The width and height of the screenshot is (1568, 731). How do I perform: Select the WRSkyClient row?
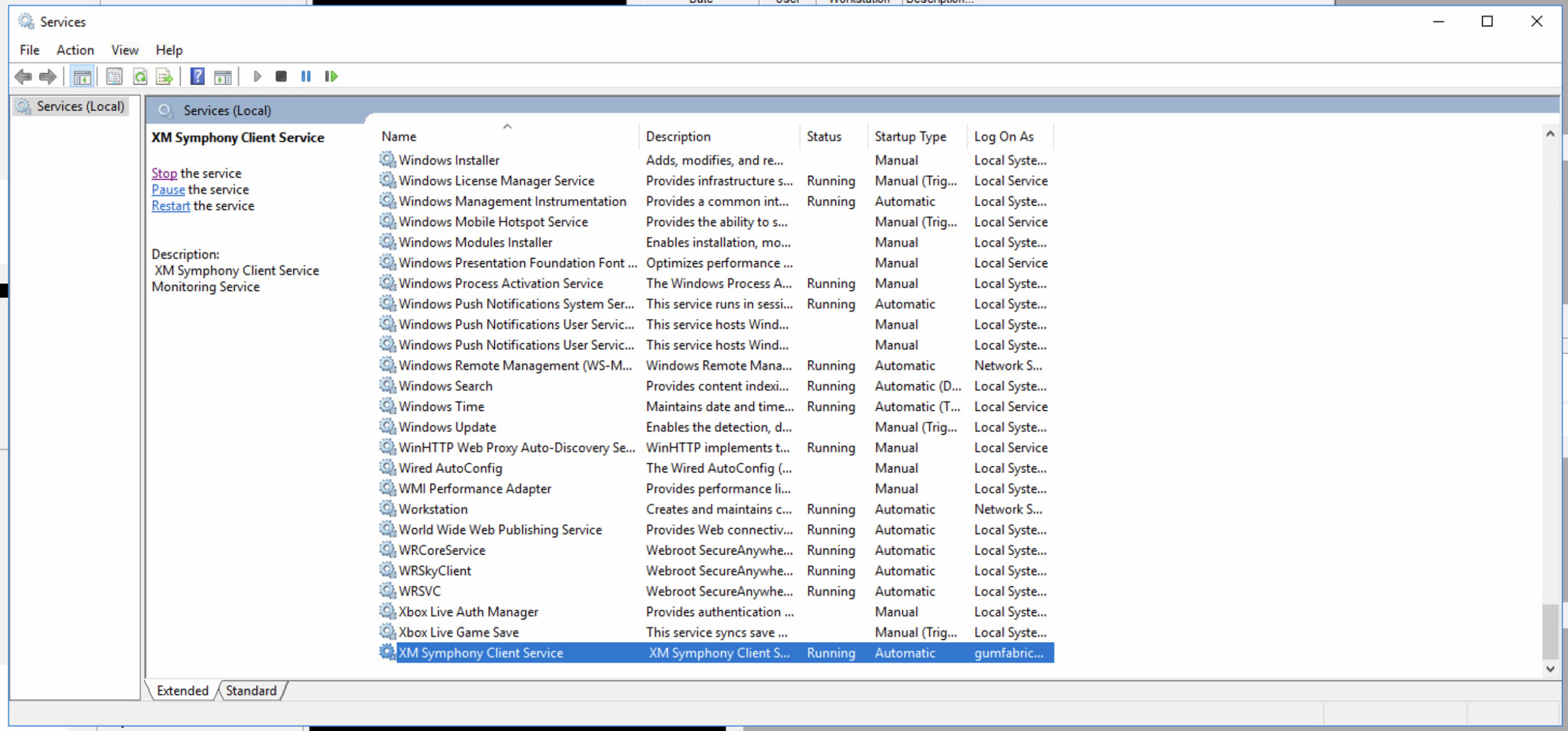tap(716, 571)
